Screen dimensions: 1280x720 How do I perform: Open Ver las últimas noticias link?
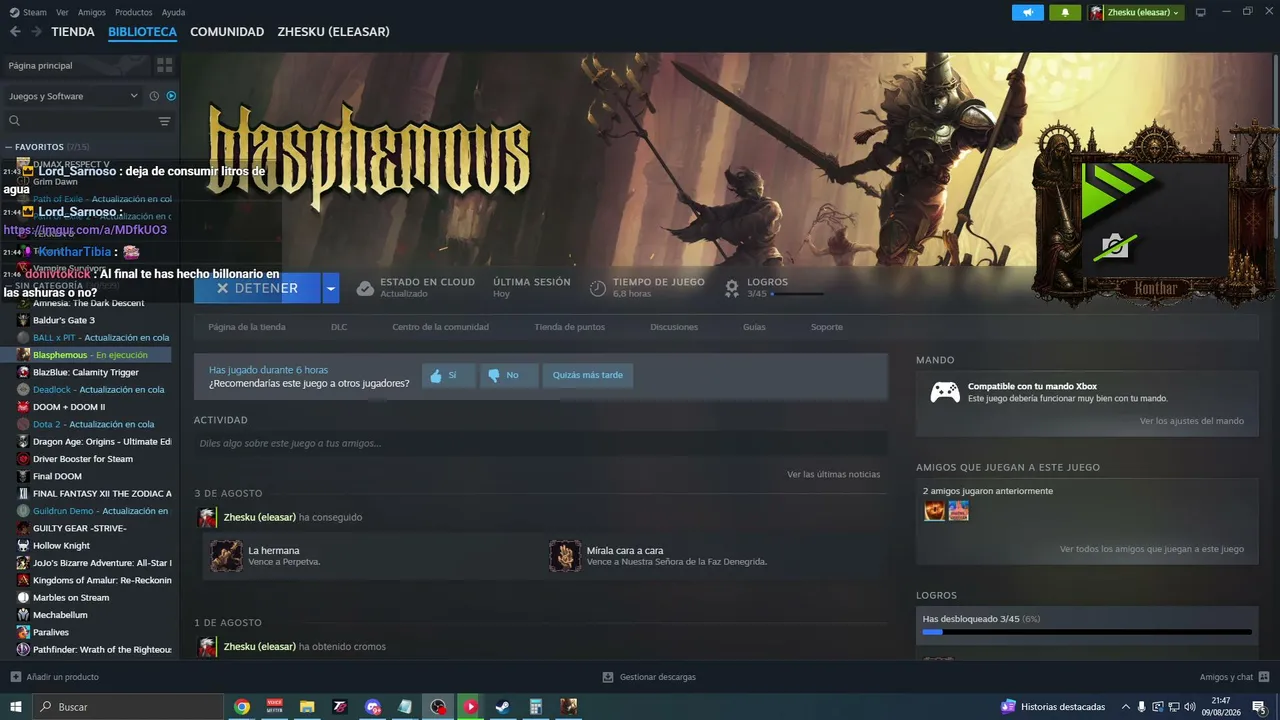tap(834, 474)
